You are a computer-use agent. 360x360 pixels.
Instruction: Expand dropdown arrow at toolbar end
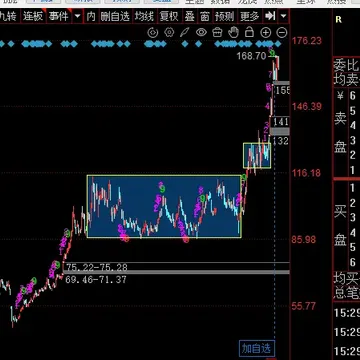283,16
